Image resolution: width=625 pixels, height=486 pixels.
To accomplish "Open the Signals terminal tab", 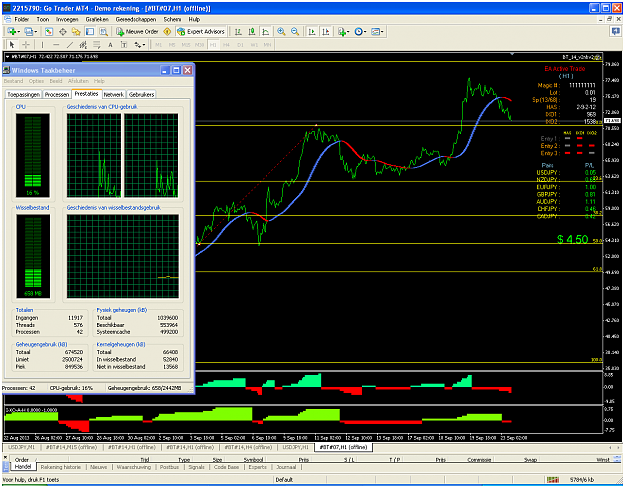I will (196, 467).
